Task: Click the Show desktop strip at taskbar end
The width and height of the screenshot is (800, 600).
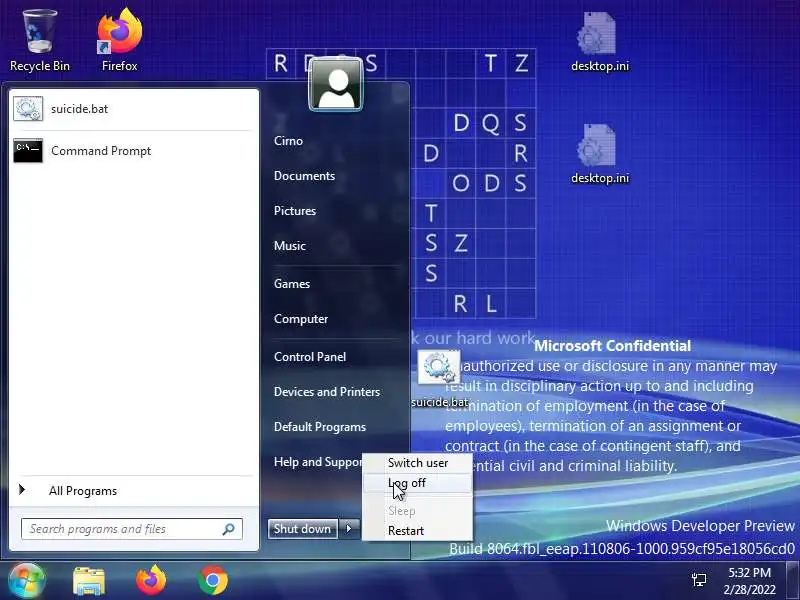Action: pos(793,580)
